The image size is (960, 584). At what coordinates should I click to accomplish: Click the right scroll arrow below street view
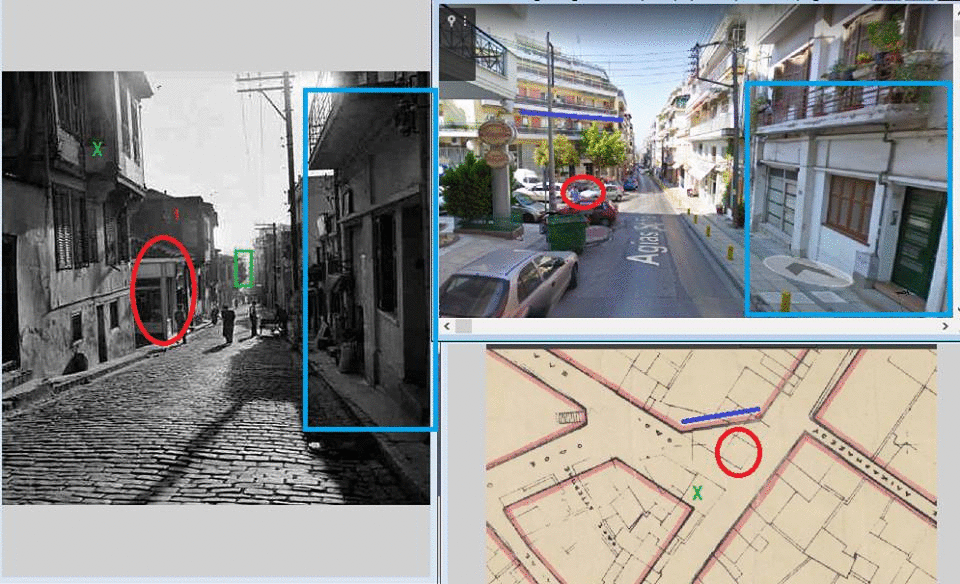coord(946,326)
